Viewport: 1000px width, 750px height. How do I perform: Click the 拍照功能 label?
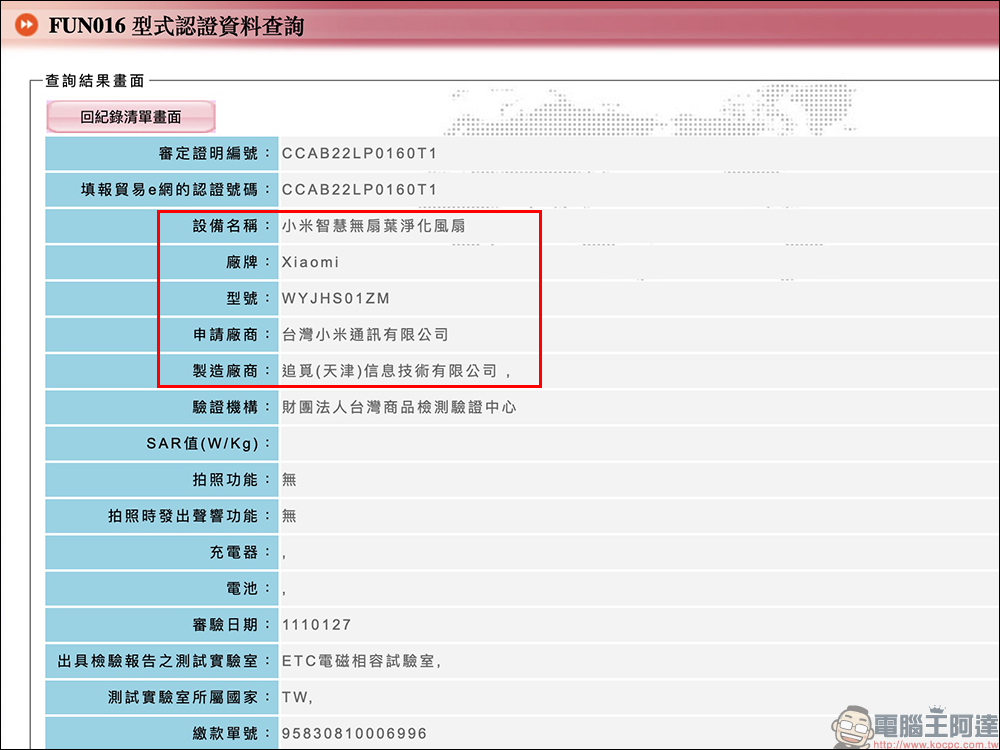[x=233, y=479]
